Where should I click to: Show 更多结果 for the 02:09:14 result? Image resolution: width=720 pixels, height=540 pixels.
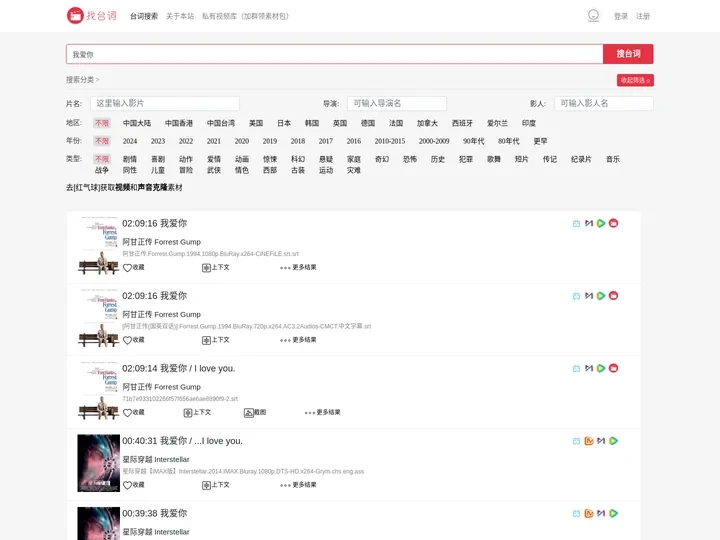[322, 412]
